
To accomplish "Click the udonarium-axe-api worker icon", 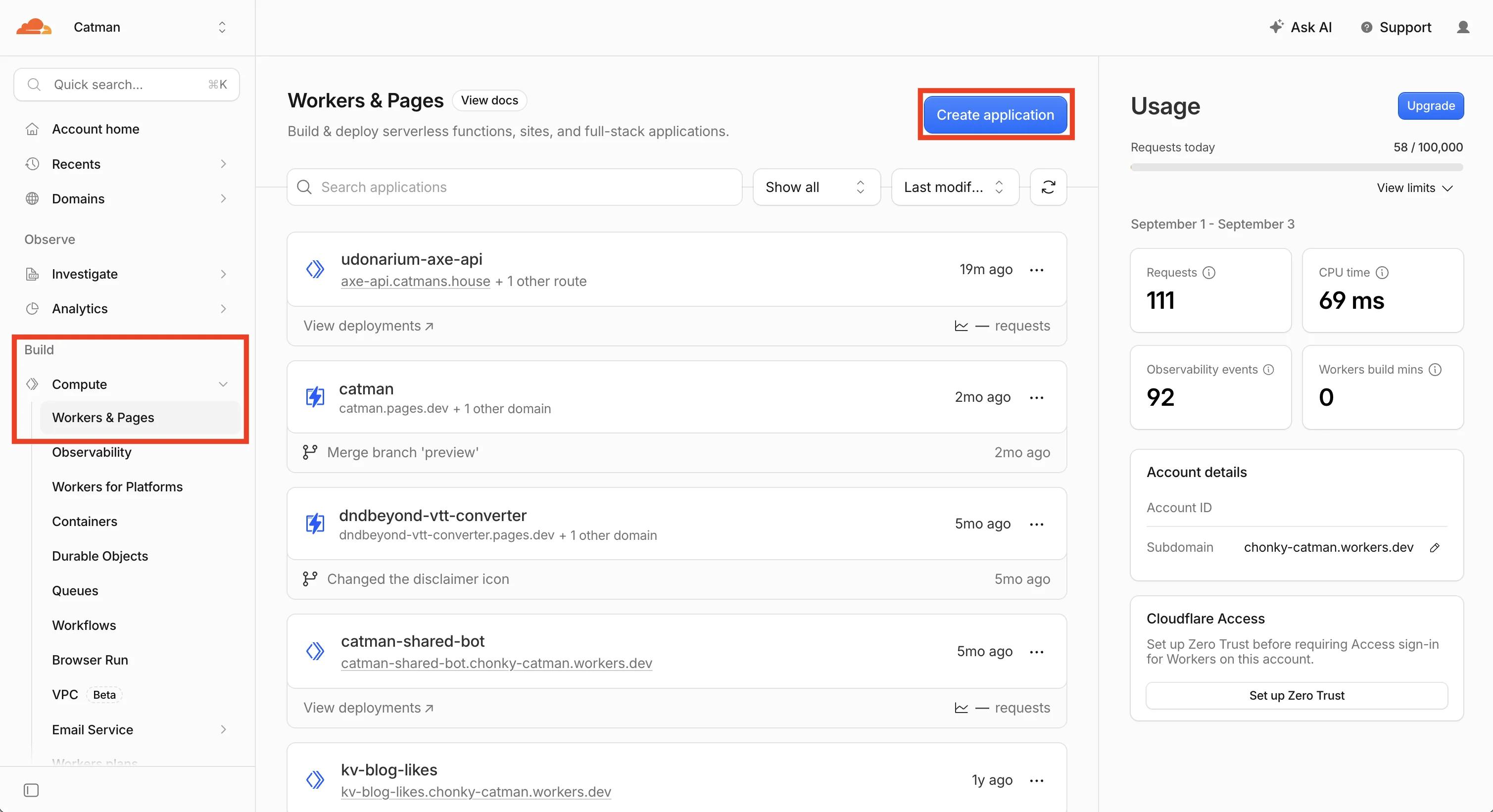I will point(315,269).
